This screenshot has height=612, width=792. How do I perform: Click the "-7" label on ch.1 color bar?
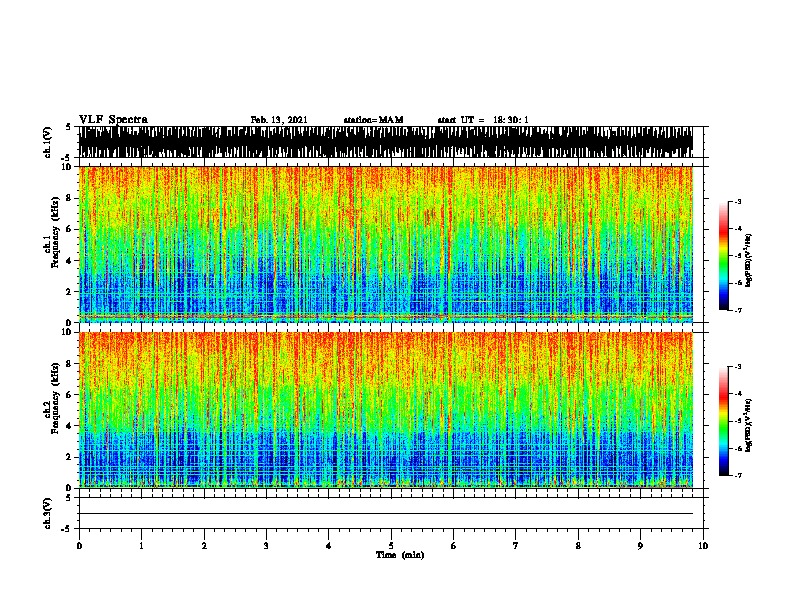[x=738, y=310]
